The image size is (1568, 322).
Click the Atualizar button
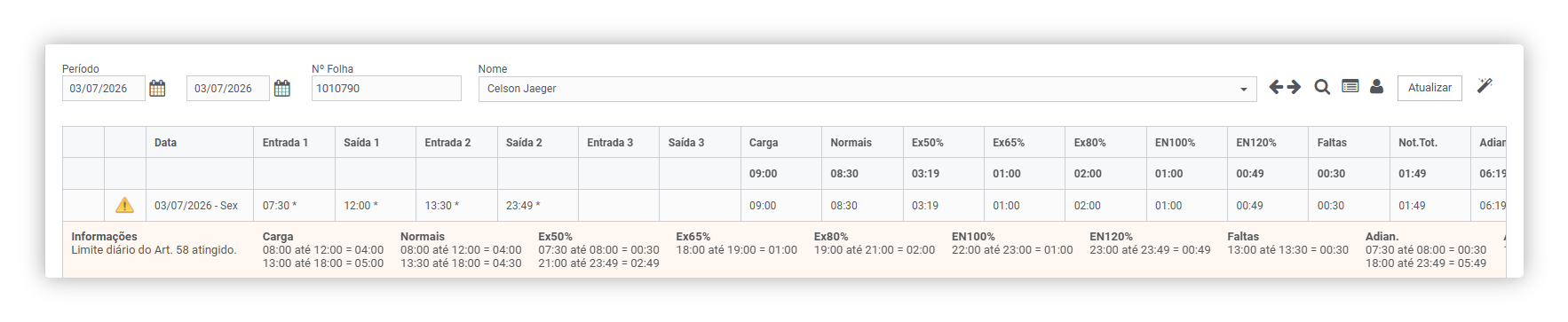[x=1429, y=88]
